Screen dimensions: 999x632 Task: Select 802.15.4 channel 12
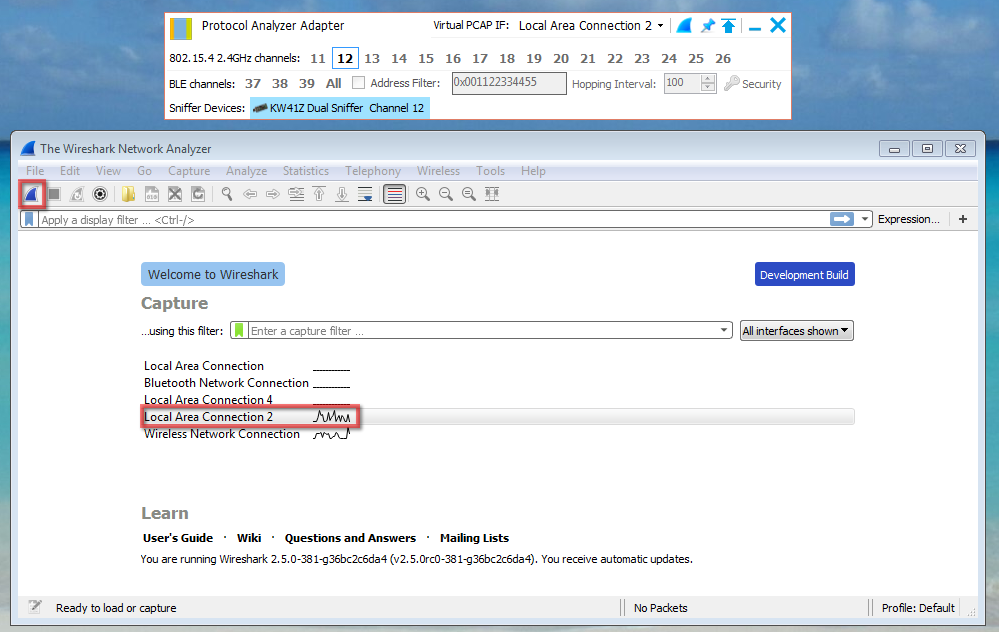(345, 59)
